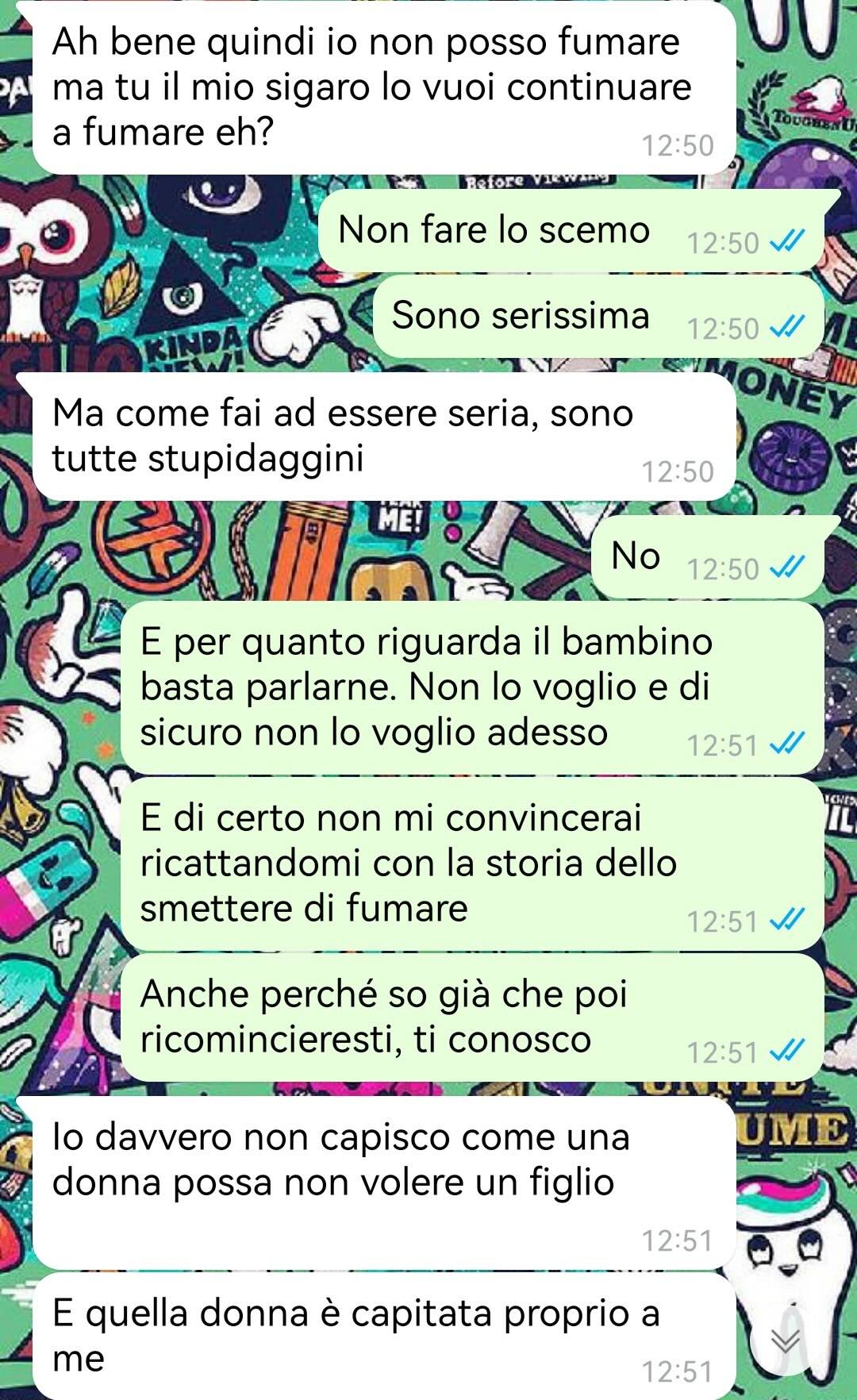Select the 'E per quanto riguarda il bambino' message
Image resolution: width=857 pixels, height=1400 pixels.
tap(472, 687)
